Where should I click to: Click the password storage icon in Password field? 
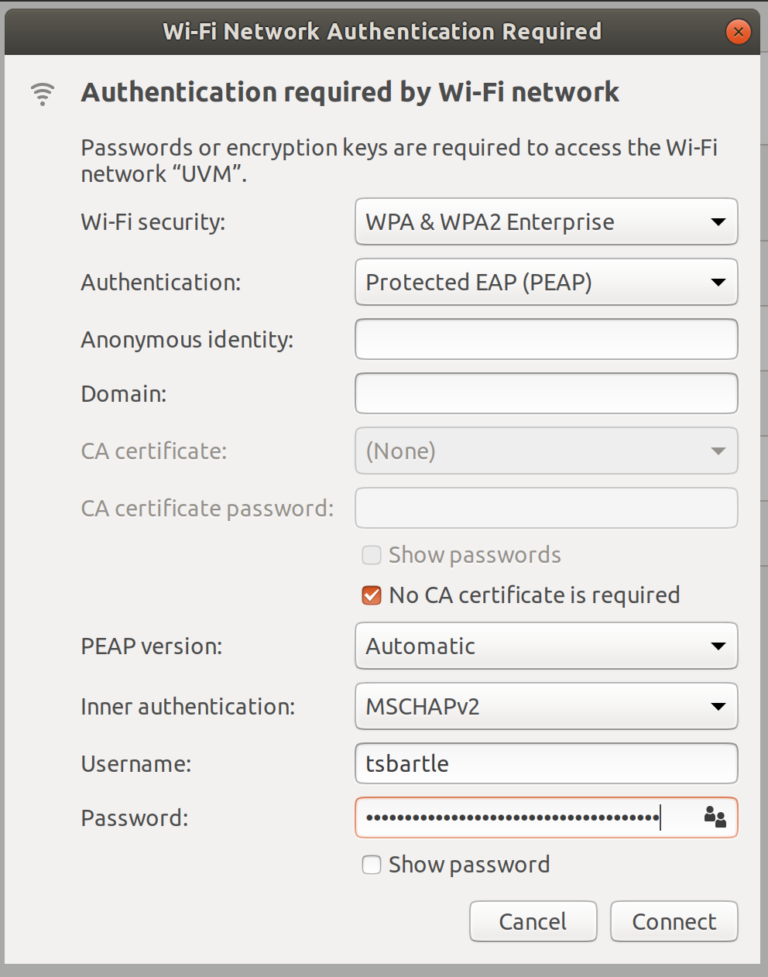(x=716, y=817)
